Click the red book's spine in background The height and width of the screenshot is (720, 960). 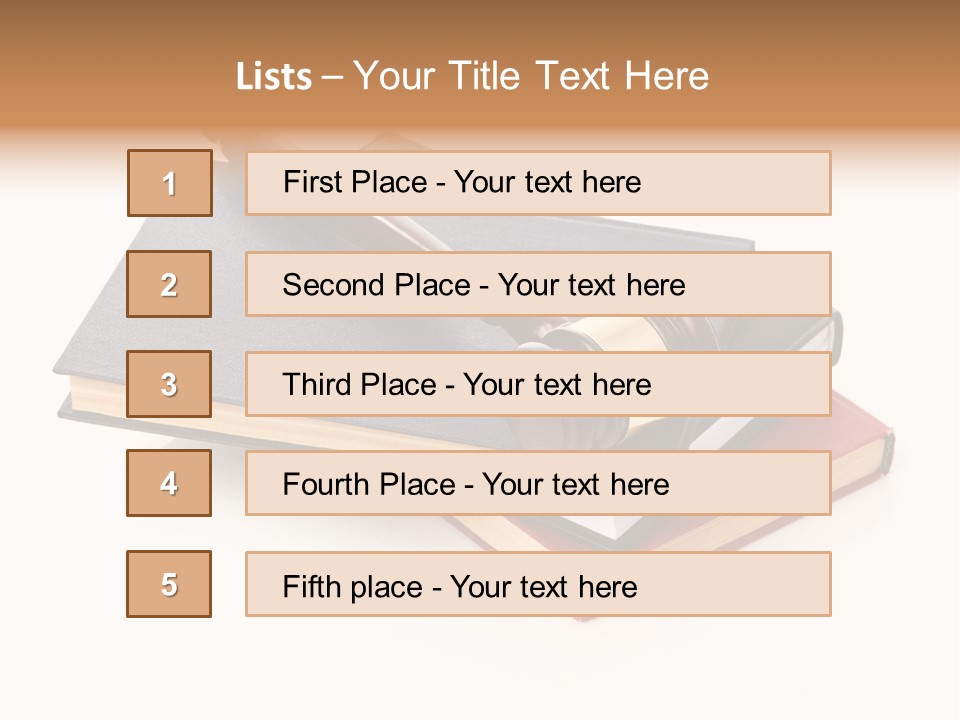point(881,452)
